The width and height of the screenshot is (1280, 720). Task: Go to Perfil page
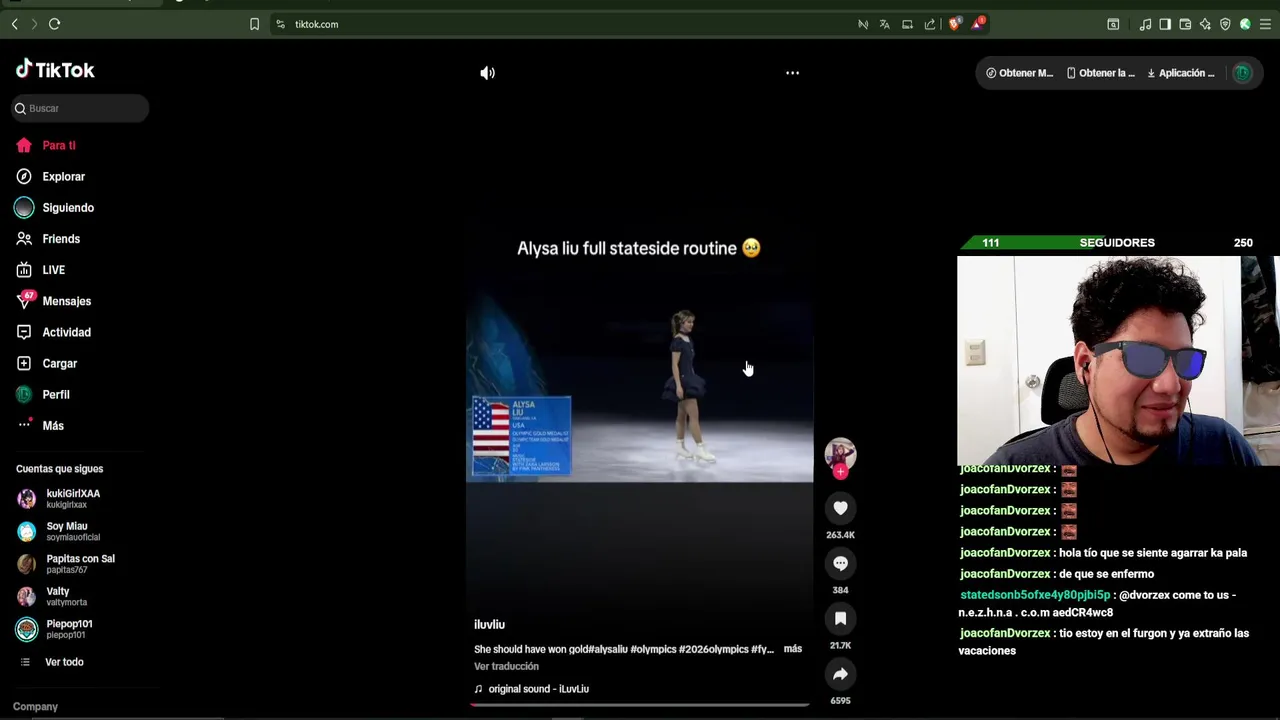click(x=43, y=394)
